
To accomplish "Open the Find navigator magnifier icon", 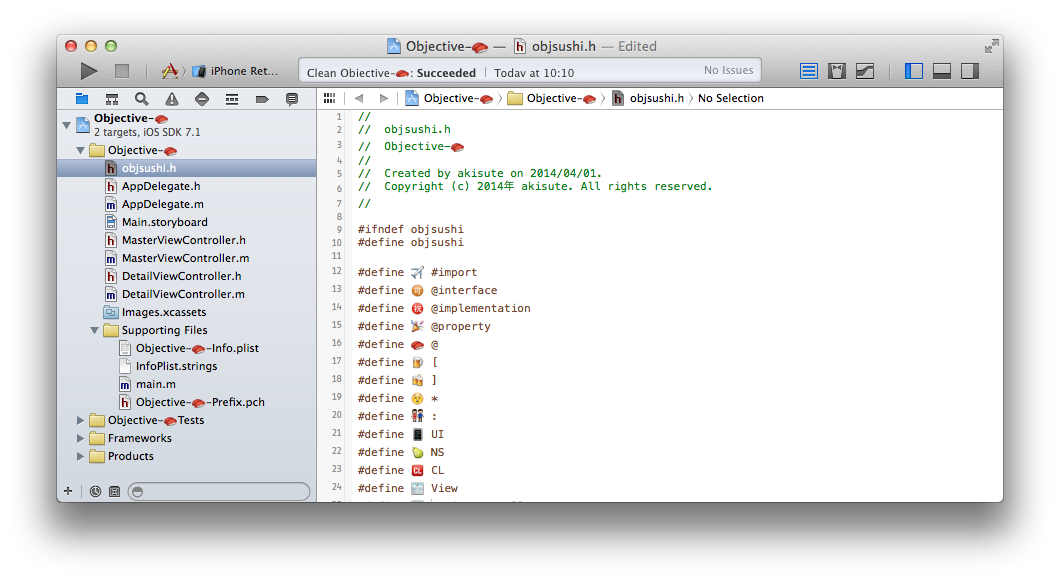I will point(142,99).
